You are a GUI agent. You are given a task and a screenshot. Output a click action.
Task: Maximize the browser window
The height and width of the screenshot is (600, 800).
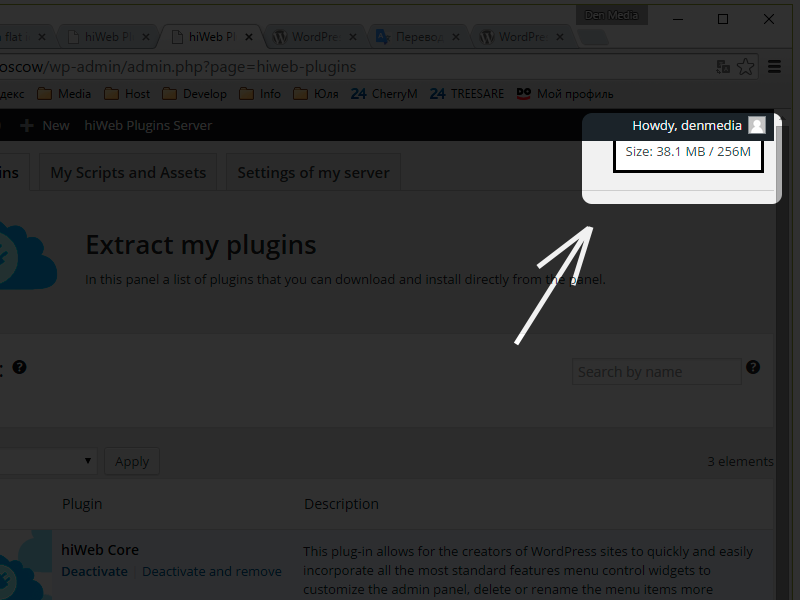(722, 19)
